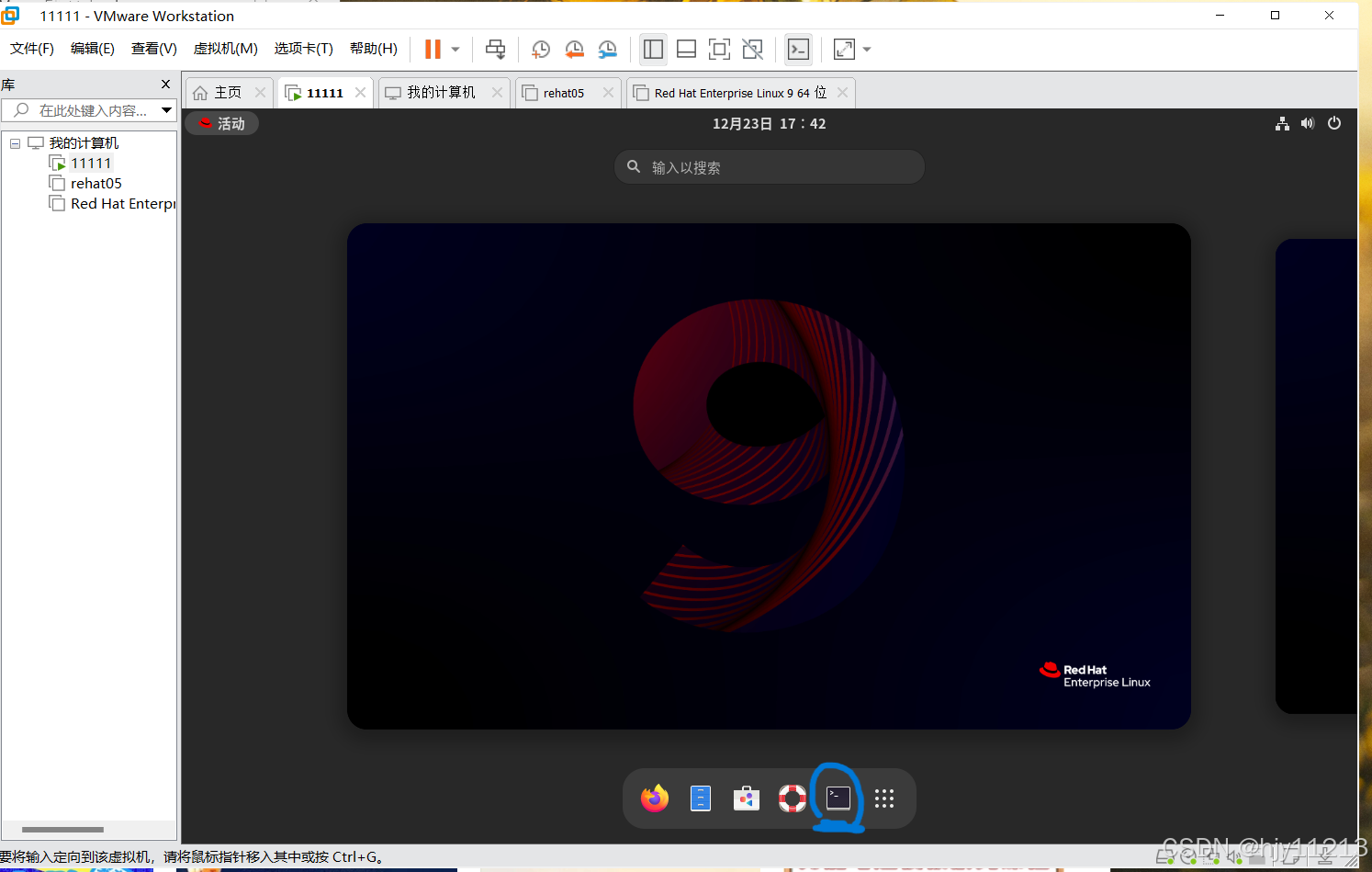Close the 11111 tab

(360, 93)
